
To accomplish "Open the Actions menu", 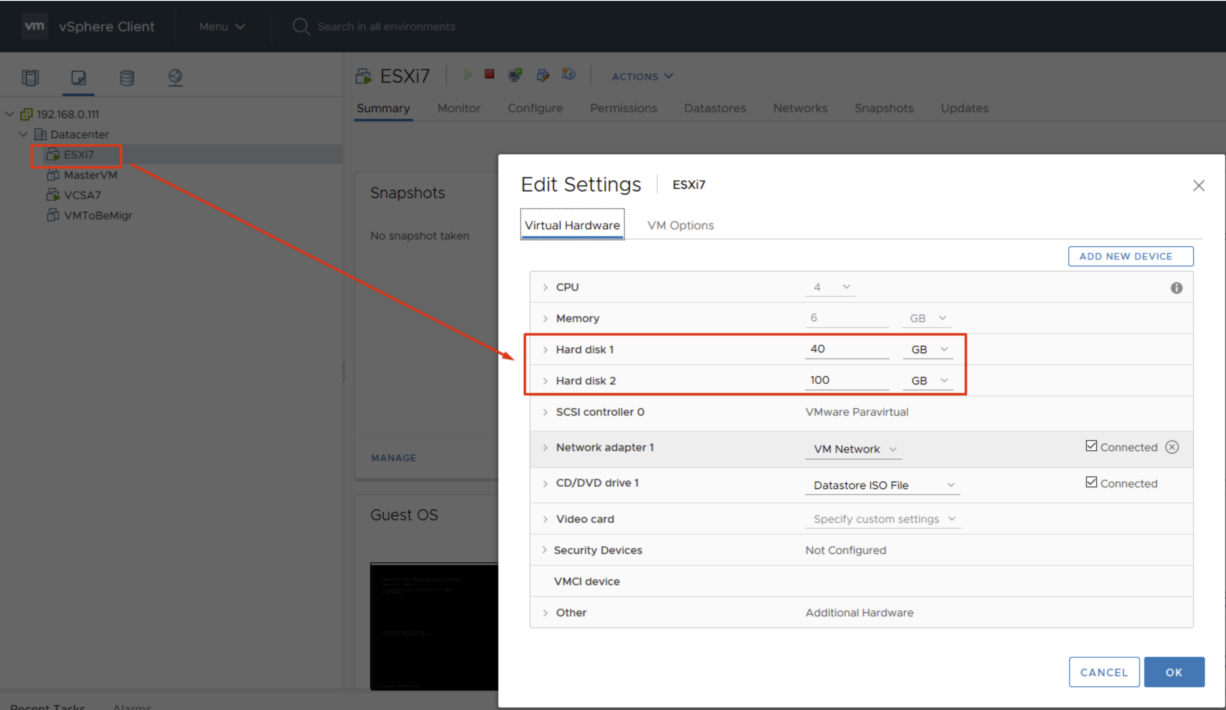I will (641, 76).
